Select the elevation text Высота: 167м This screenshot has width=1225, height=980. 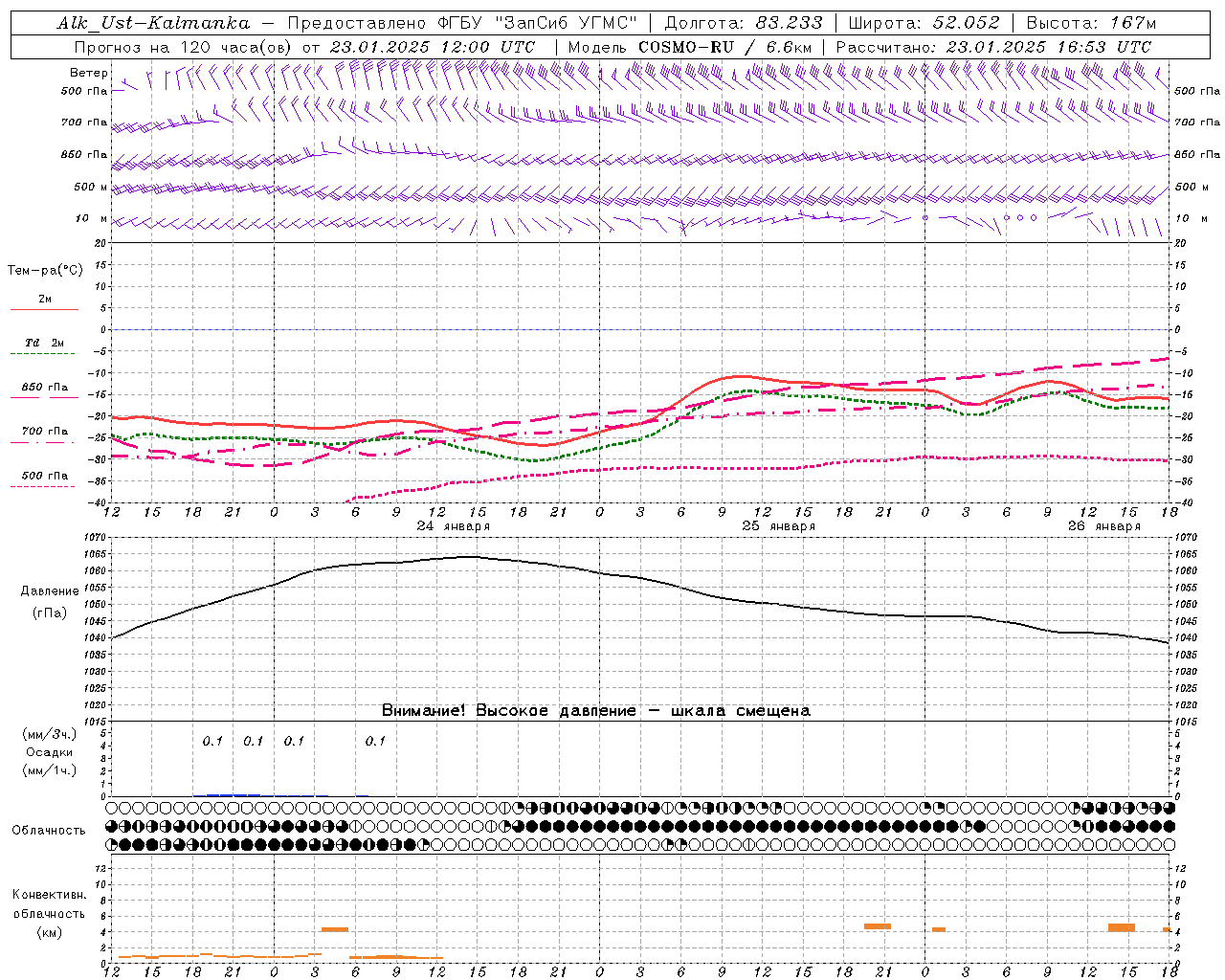[x=1091, y=23]
